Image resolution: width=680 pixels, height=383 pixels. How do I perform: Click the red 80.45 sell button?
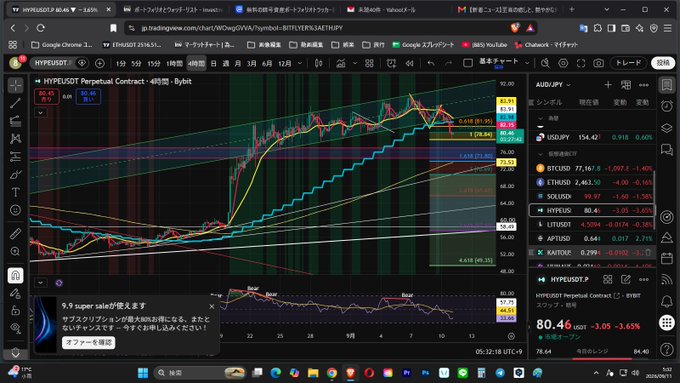(x=46, y=96)
